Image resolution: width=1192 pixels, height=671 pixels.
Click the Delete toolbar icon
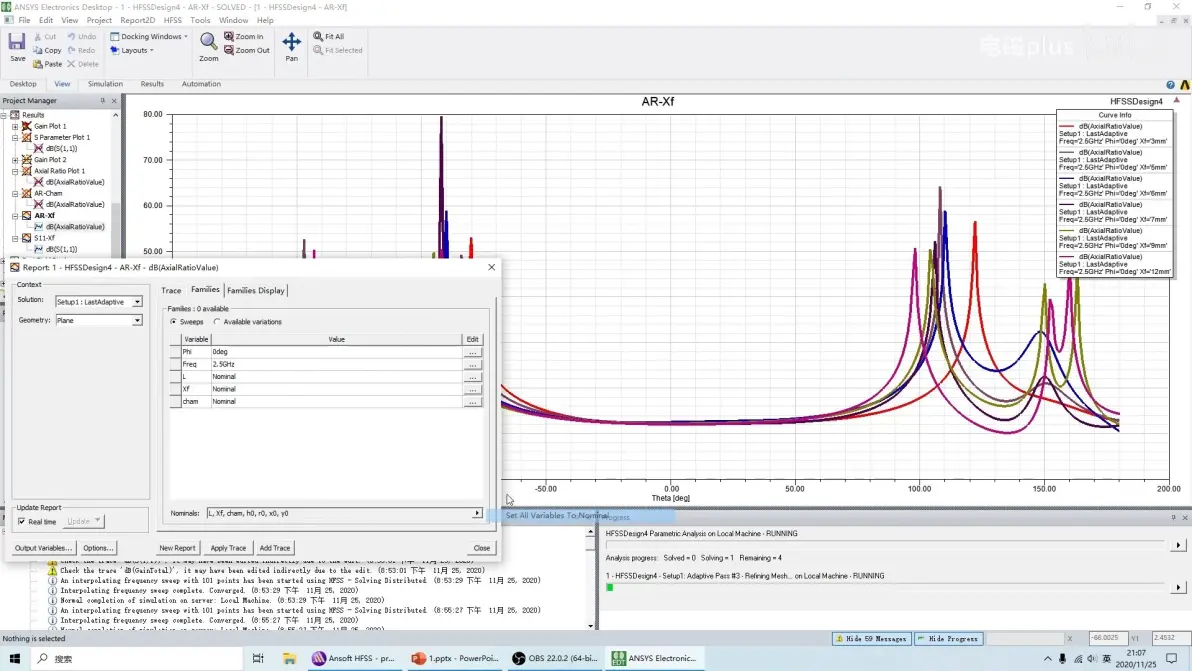pos(82,64)
